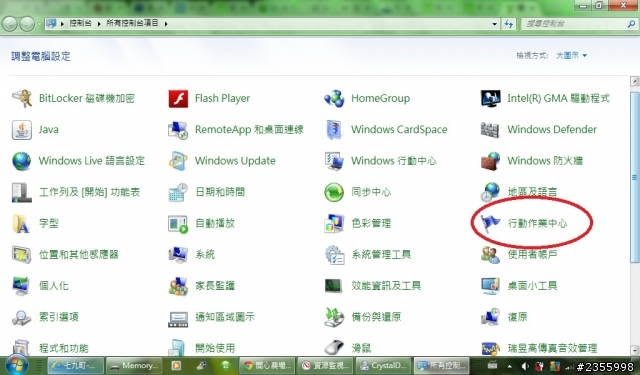
Task: Open the Windows Defender wall icon
Action: pyautogui.click(x=490, y=130)
